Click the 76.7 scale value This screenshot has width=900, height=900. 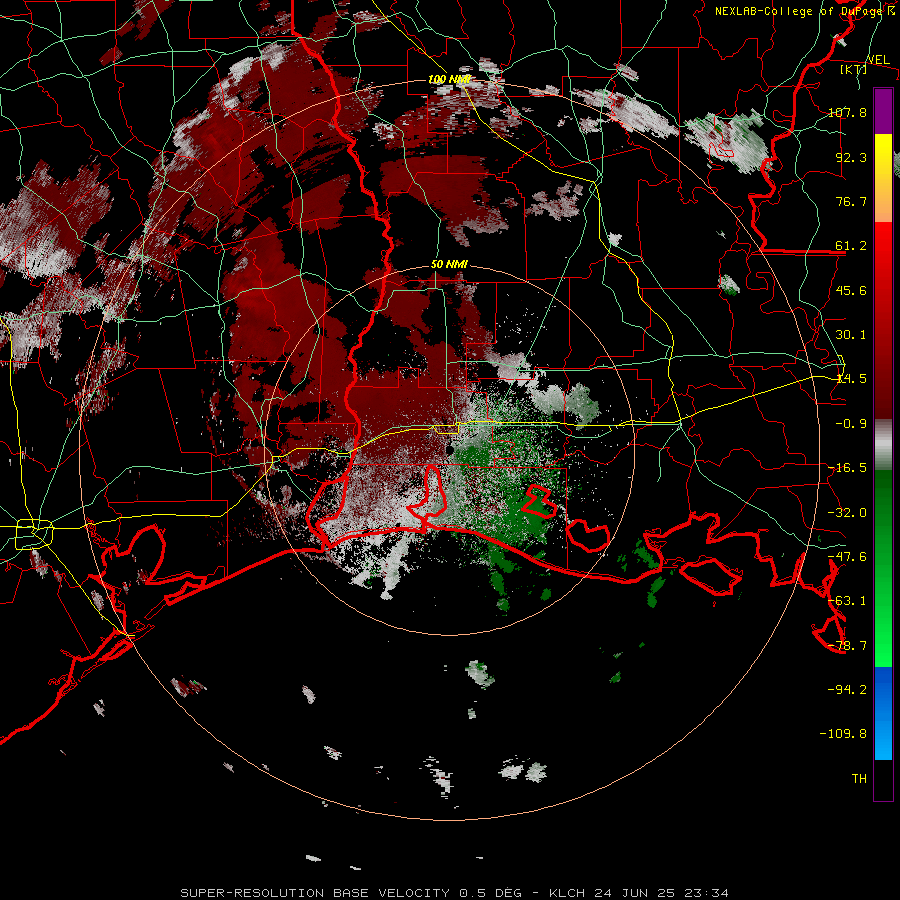pos(851,201)
